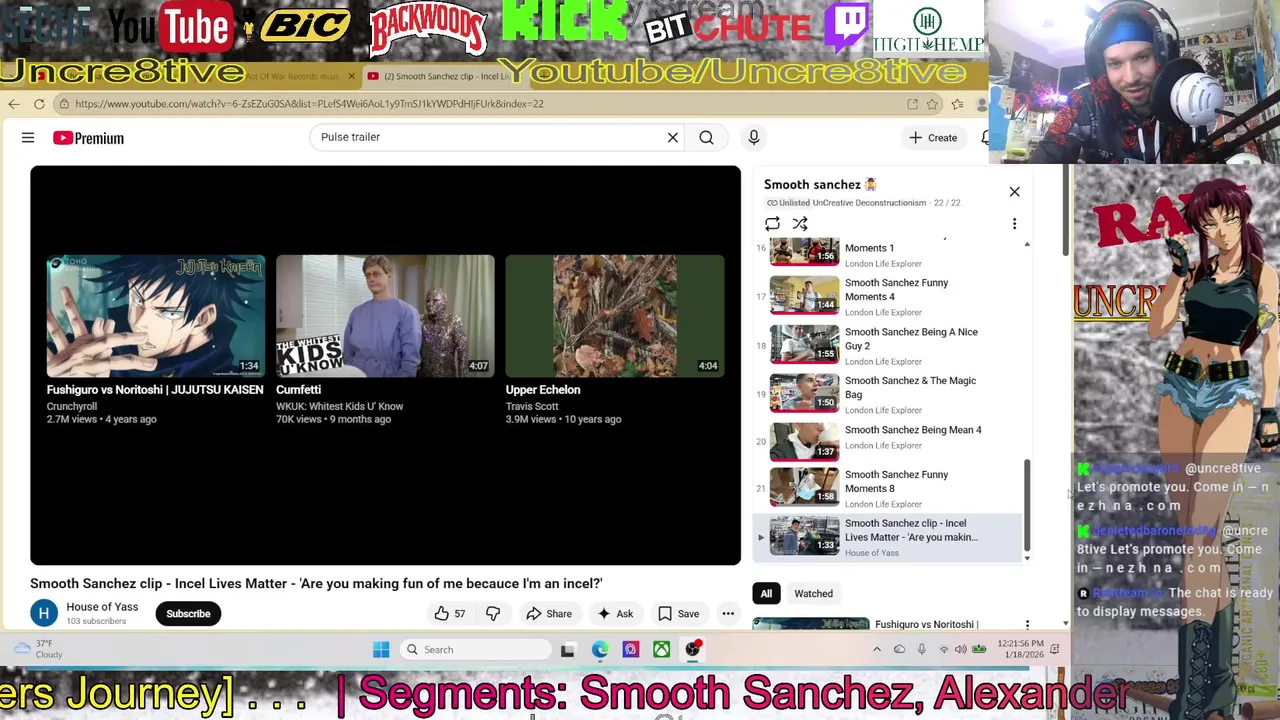1280x720 pixels.
Task: Open battery status tray icon
Action: tap(979, 650)
